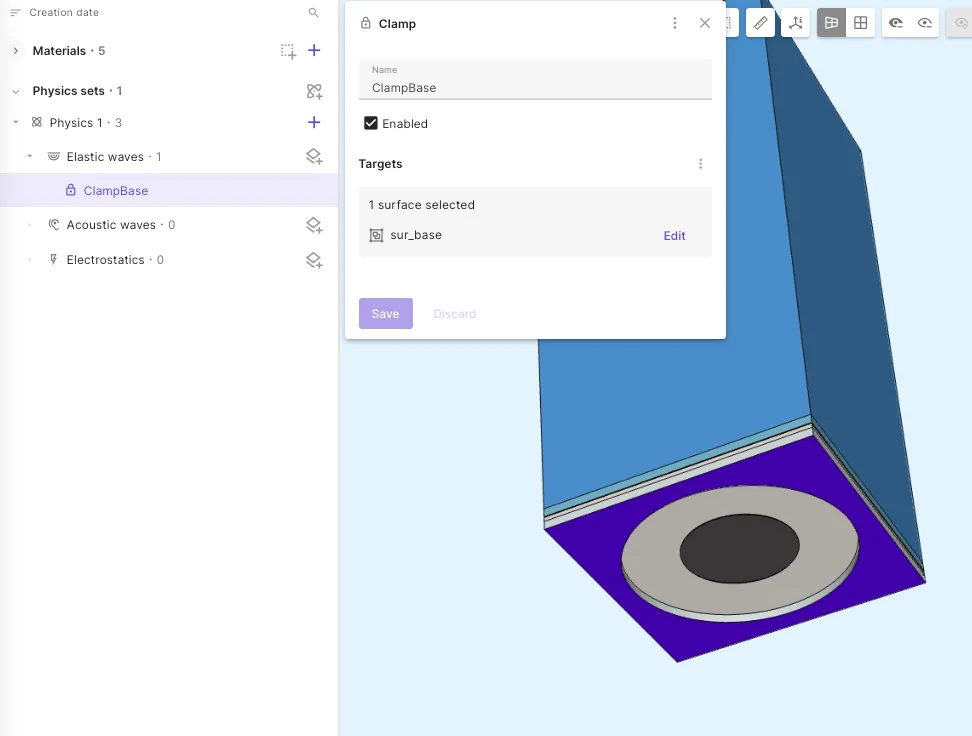Viewport: 972px width, 736px height.
Task: Collapse the Physics sets section
Action: (15, 91)
